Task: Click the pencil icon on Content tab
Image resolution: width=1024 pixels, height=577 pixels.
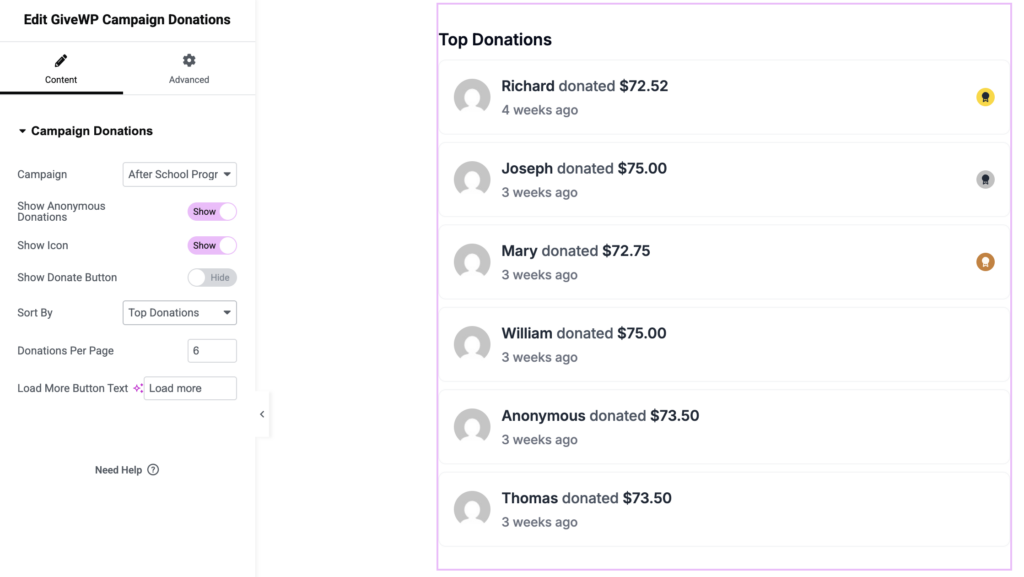Action: click(61, 61)
